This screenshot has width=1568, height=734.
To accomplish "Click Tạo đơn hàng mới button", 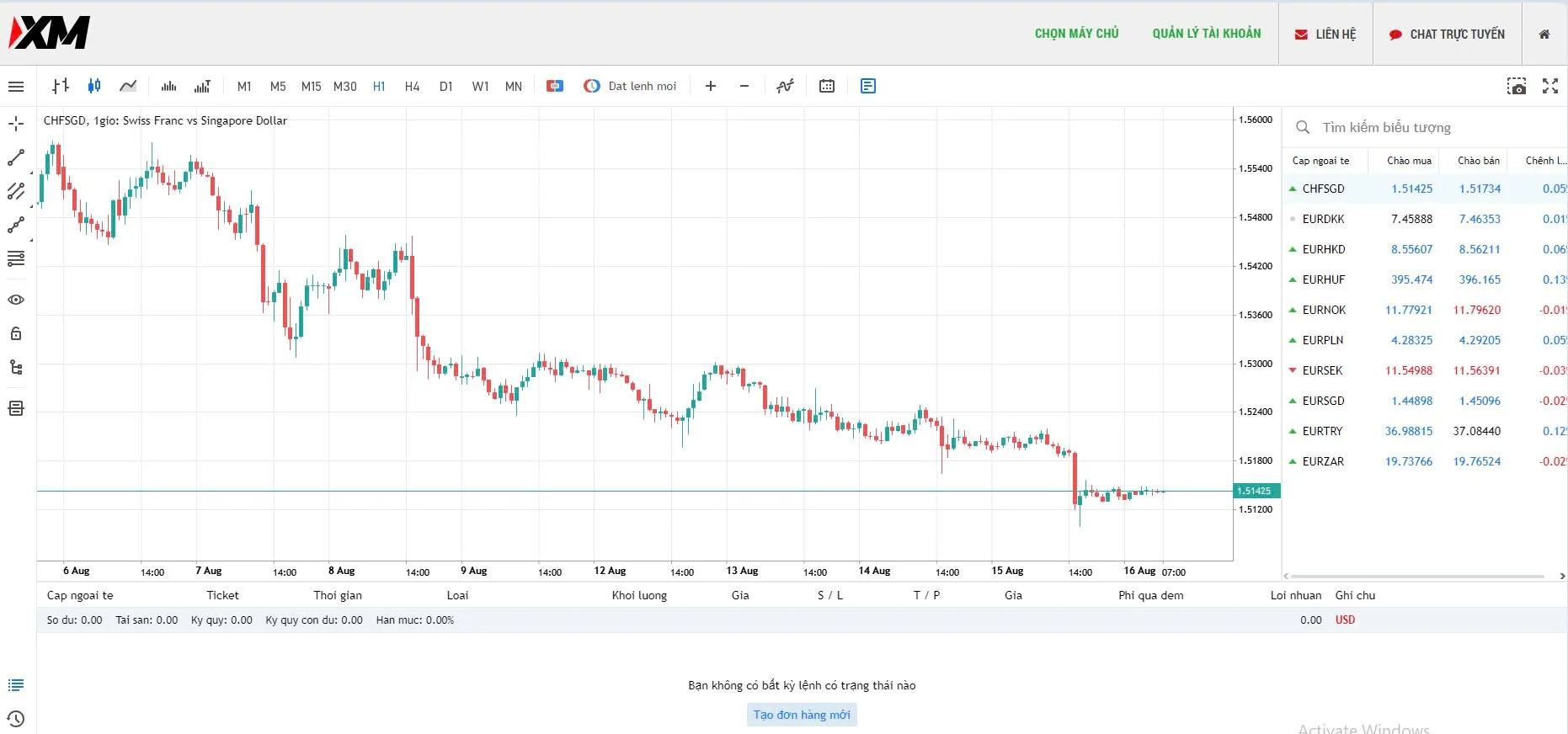I will (x=802, y=715).
